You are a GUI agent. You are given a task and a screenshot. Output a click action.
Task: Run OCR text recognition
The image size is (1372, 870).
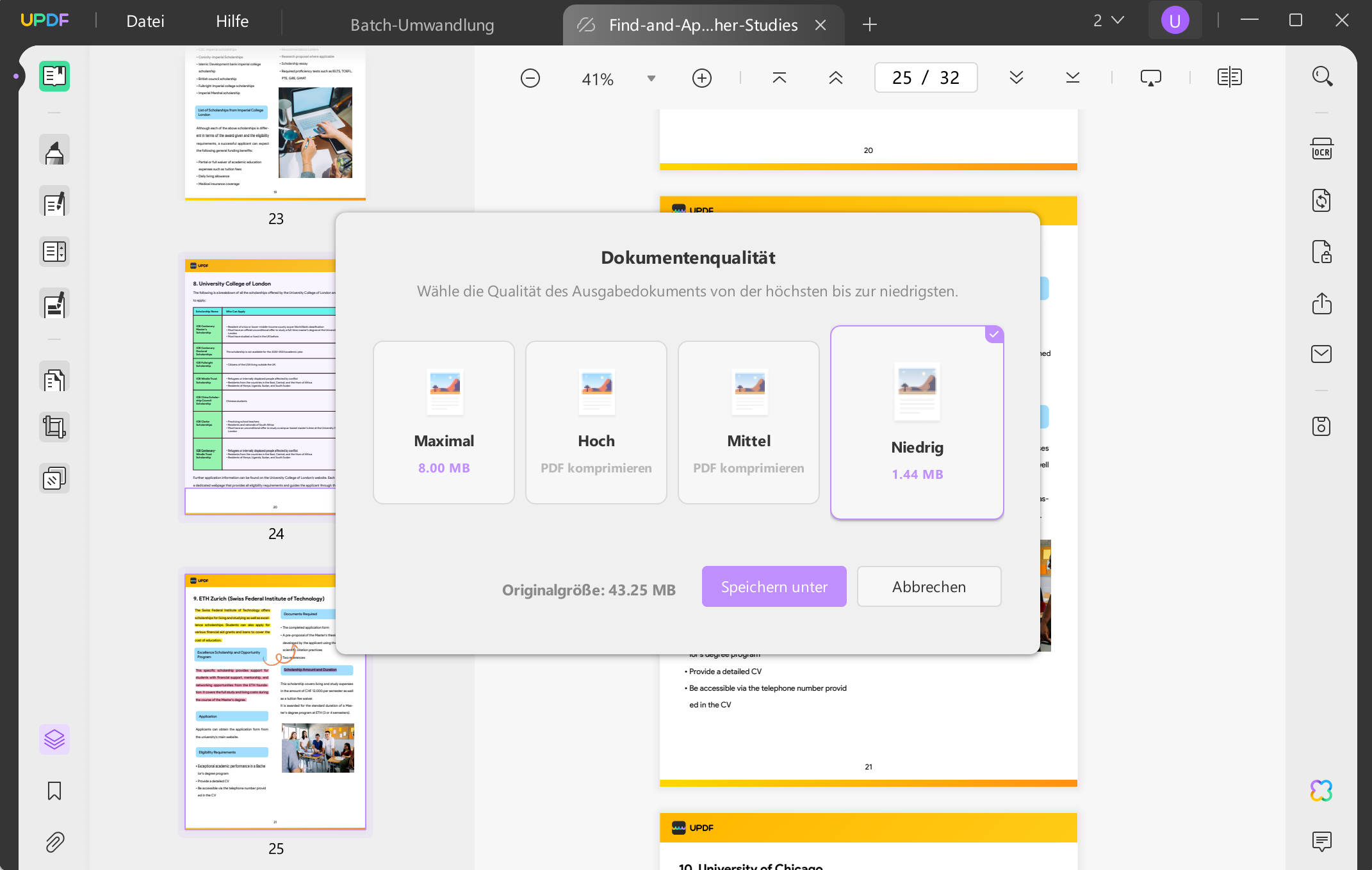coord(1322,150)
